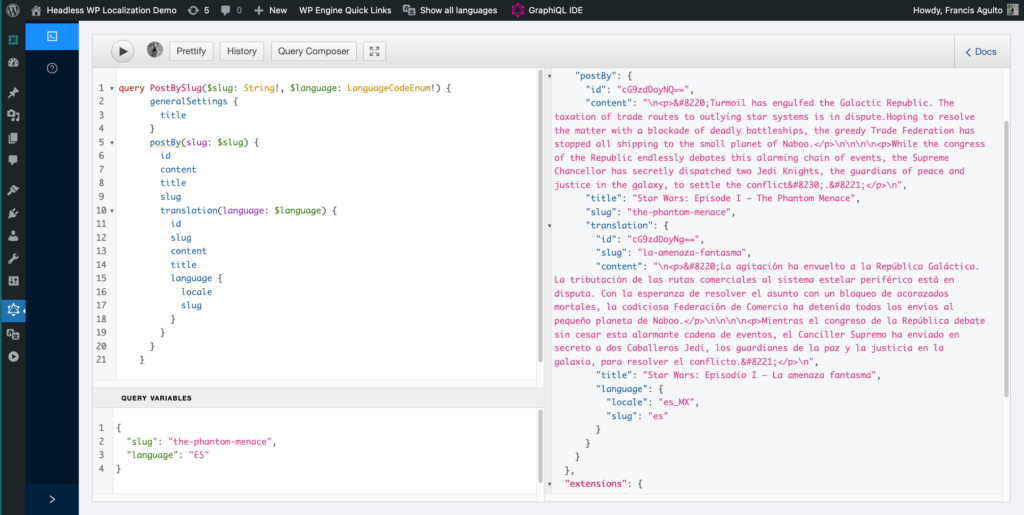Click the user avatar in GraphiQL toolbar
Screen dimensions: 1024x515
pyautogui.click(x=155, y=50)
